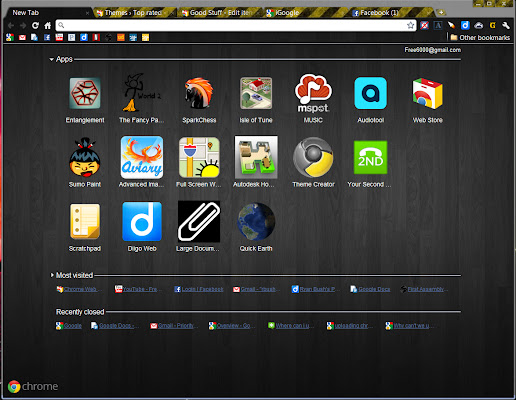Launch the mspot MUSIC app
This screenshot has width=516, height=400.
coord(313,93)
